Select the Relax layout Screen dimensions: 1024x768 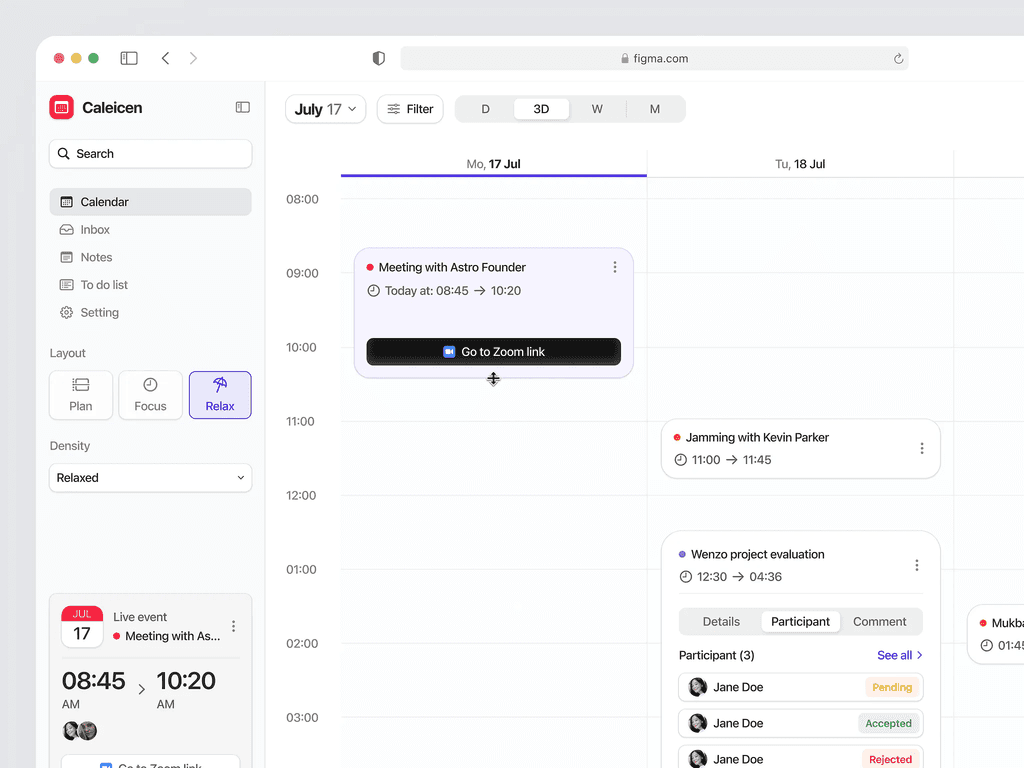tap(220, 395)
